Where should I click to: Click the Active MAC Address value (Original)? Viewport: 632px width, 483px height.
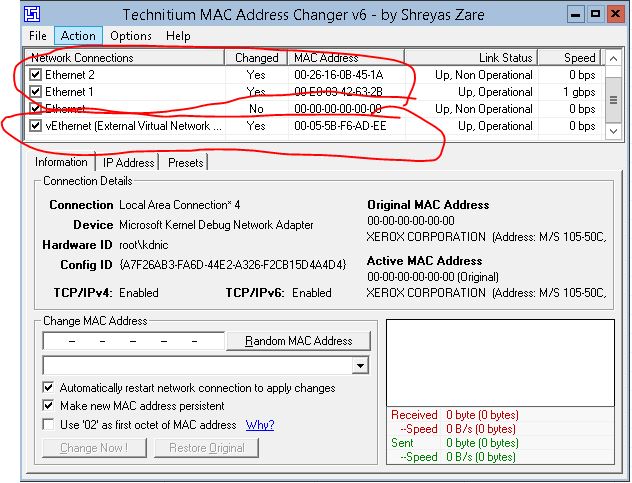coord(433,277)
